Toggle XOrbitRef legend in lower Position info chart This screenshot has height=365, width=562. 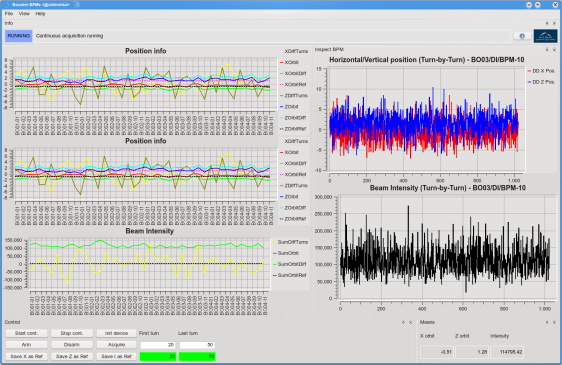click(293, 175)
